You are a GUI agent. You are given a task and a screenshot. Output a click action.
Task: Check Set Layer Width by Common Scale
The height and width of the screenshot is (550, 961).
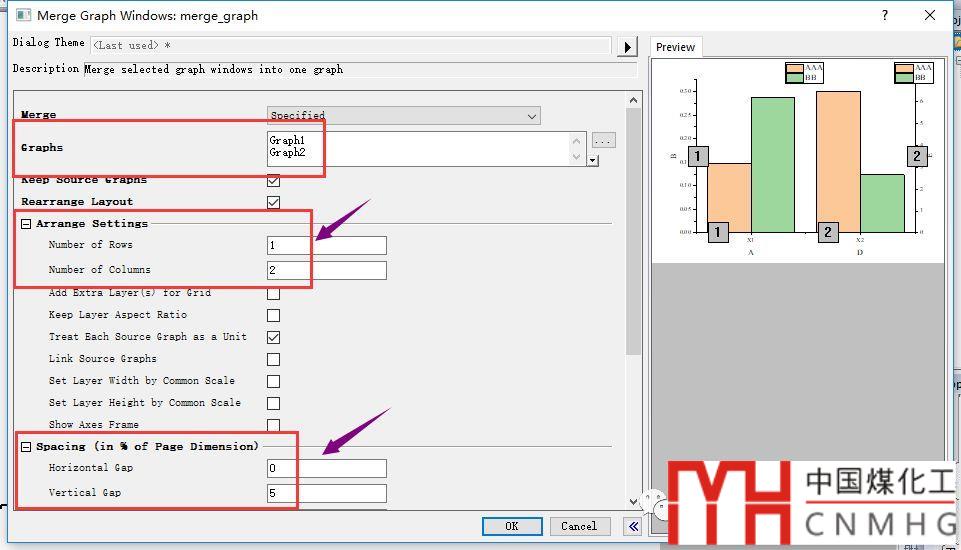(273, 381)
